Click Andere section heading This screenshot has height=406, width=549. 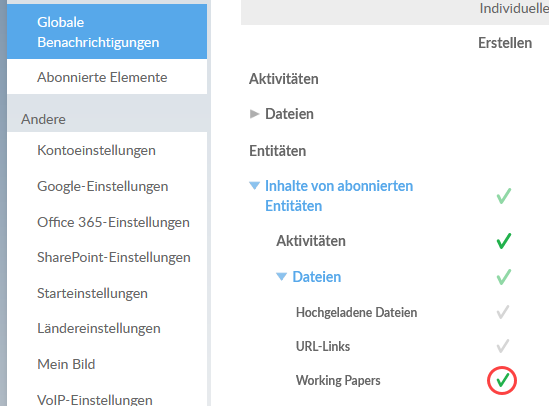[43, 119]
